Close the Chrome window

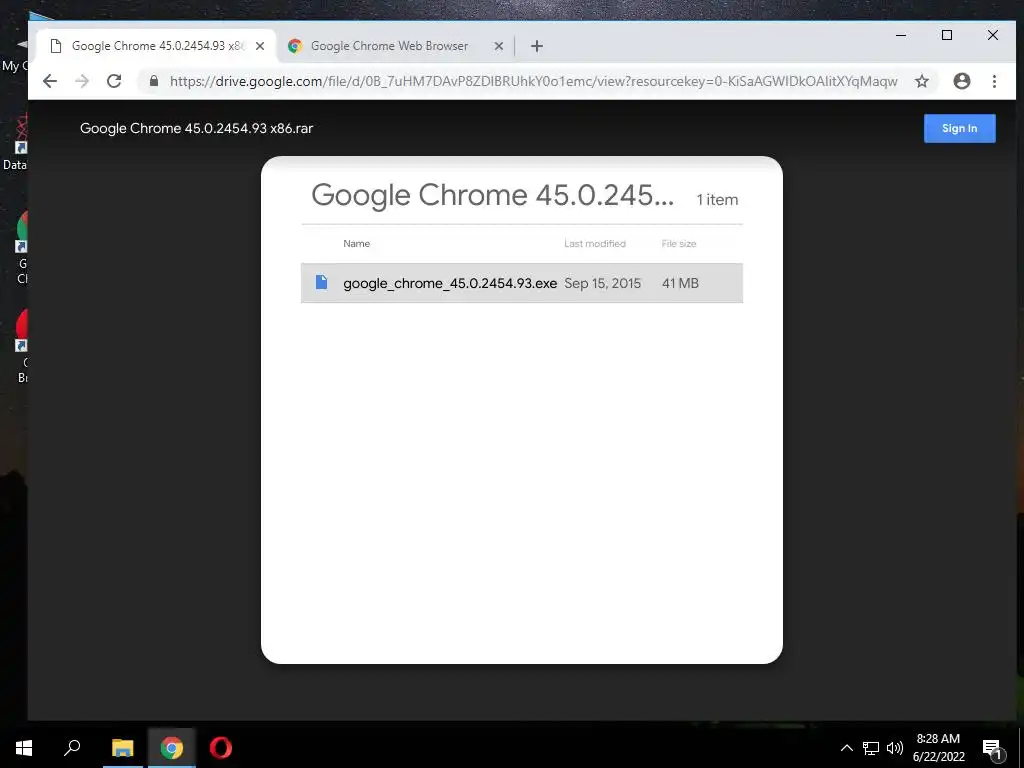click(993, 35)
